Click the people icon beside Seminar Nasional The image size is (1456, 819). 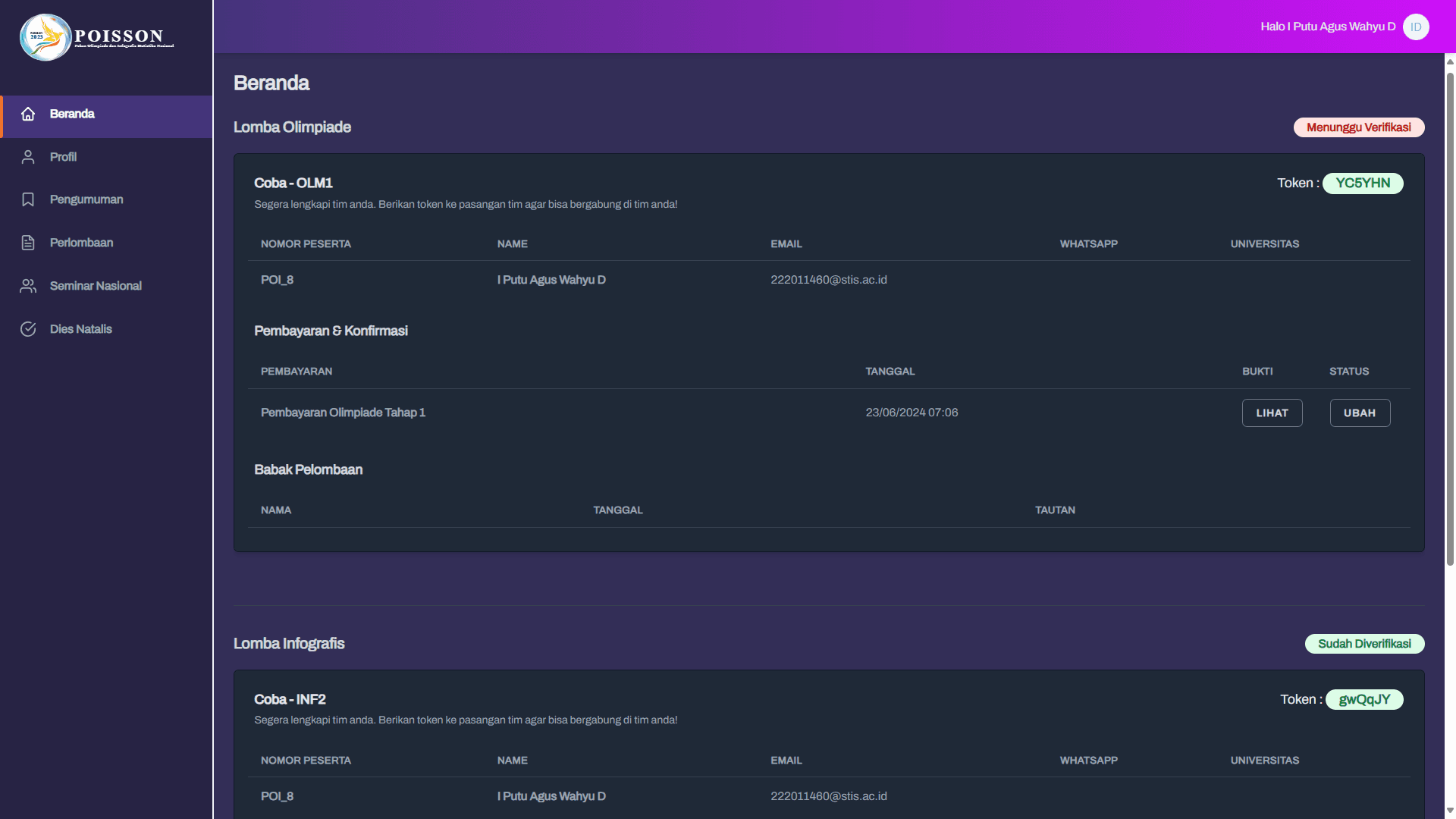28,286
